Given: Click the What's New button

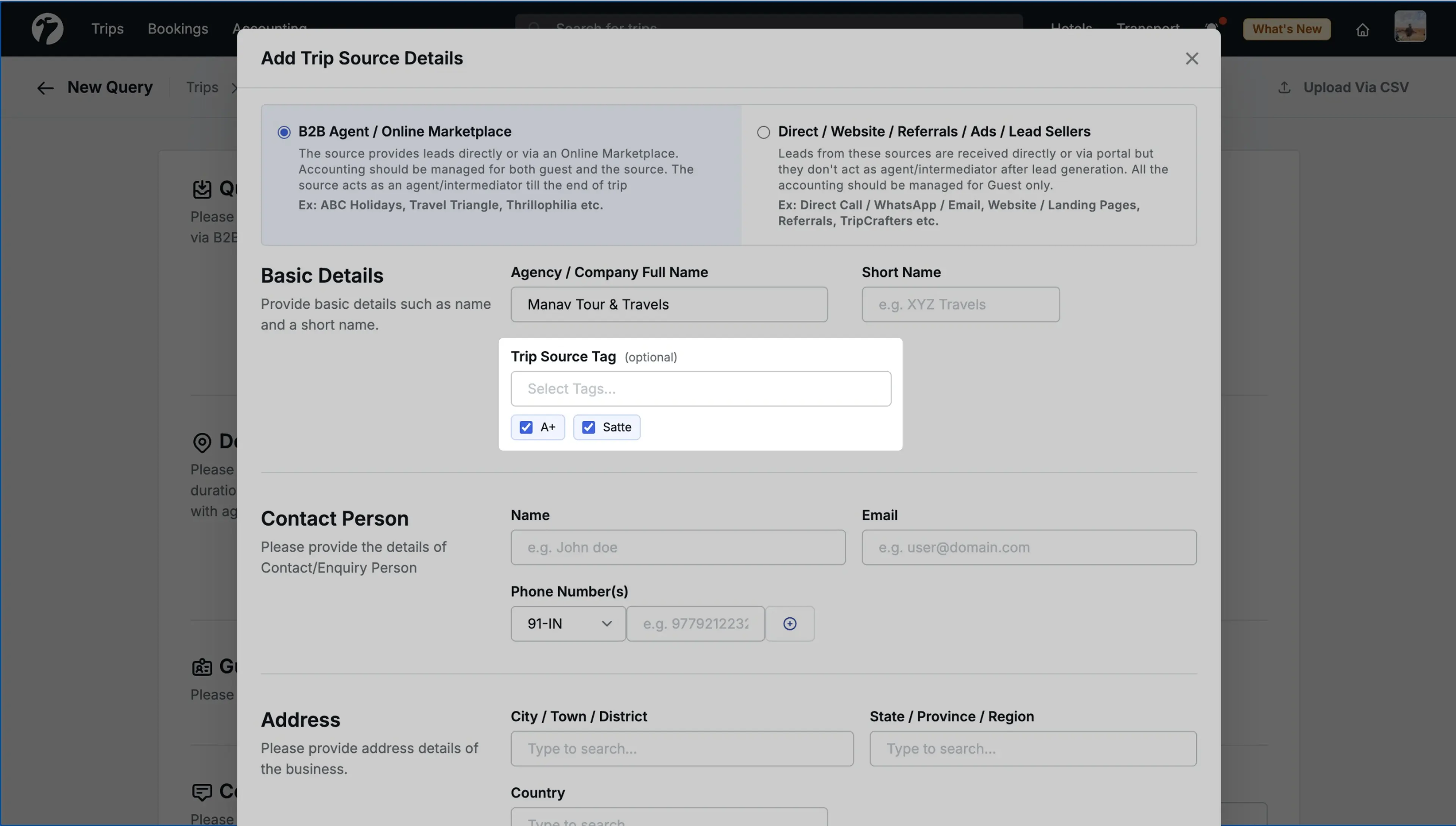Looking at the screenshot, I should [x=1287, y=29].
